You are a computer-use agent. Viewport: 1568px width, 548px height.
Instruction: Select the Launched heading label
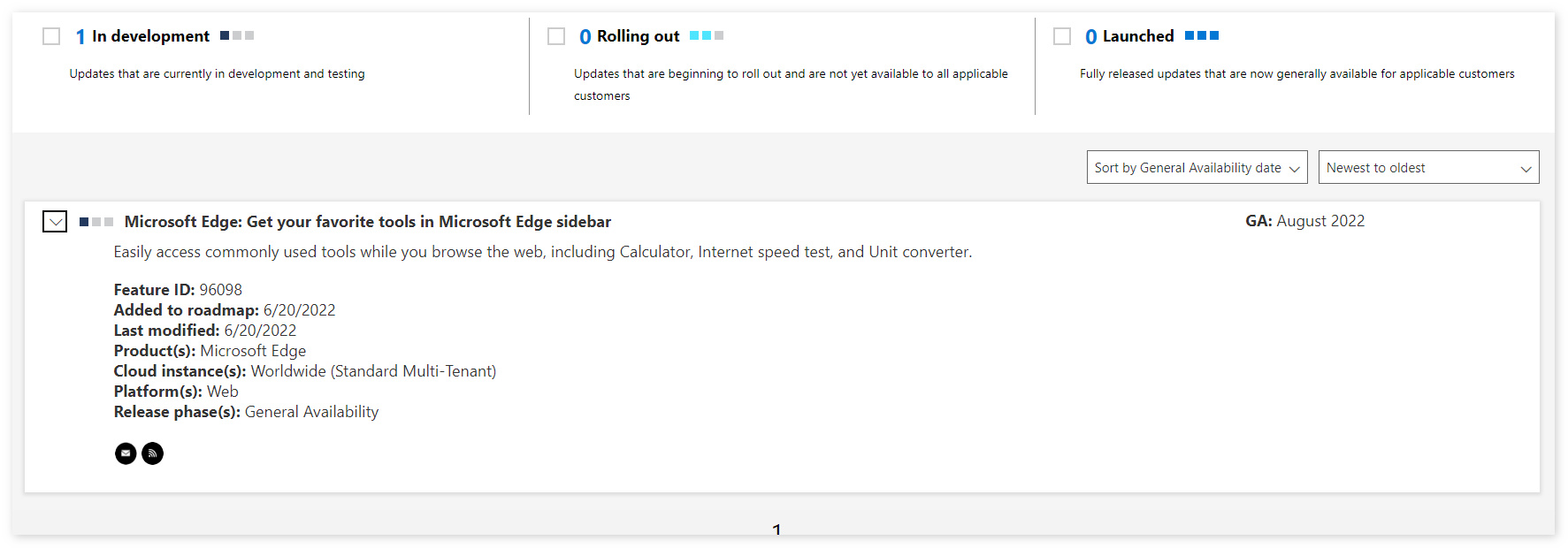click(x=1138, y=36)
